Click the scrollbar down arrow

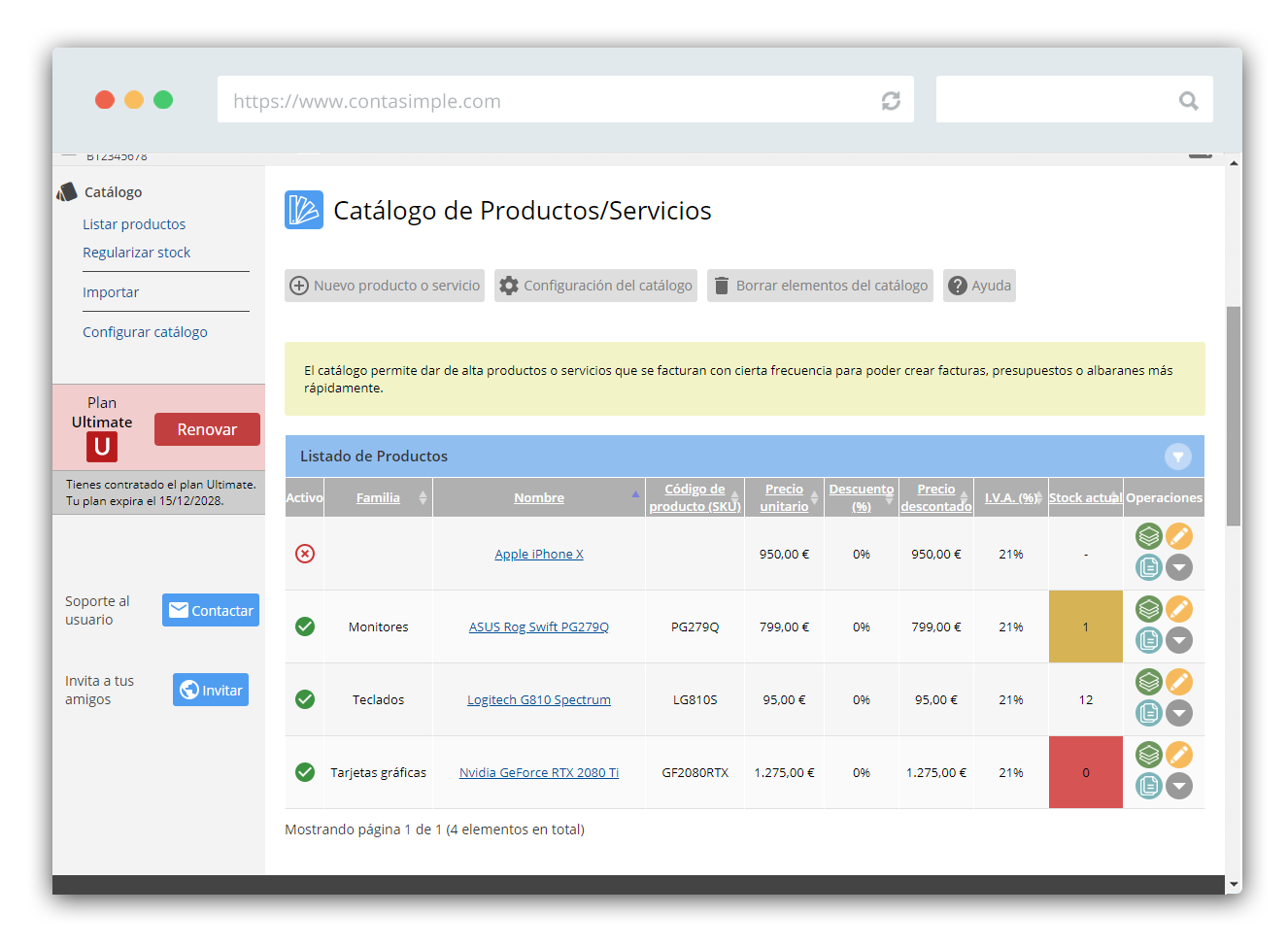click(x=1234, y=885)
